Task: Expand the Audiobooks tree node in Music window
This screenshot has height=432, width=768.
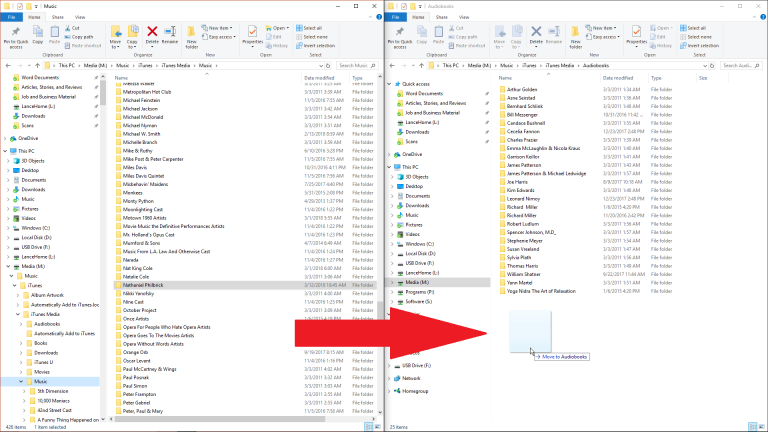Action: (21, 324)
